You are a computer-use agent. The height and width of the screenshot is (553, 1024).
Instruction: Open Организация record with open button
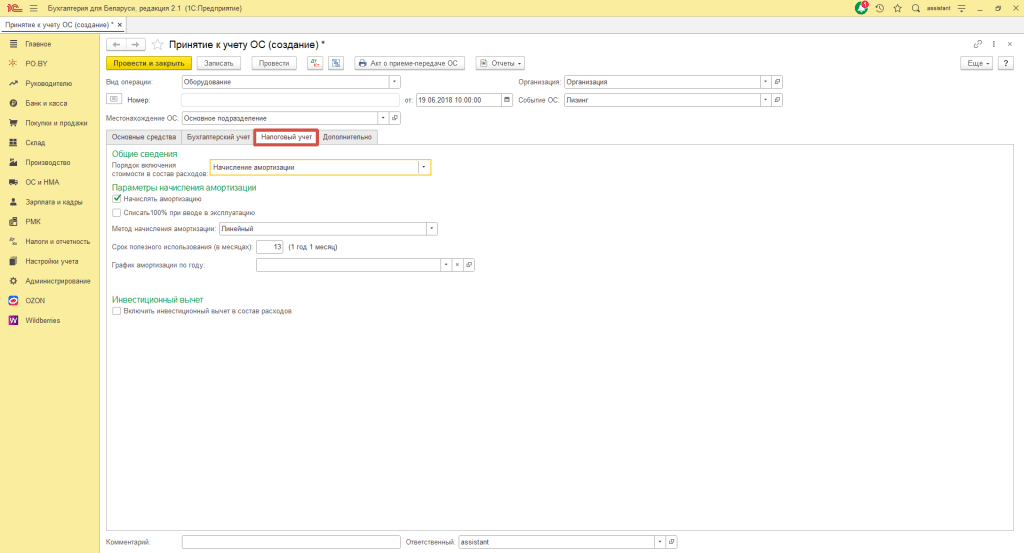click(777, 82)
